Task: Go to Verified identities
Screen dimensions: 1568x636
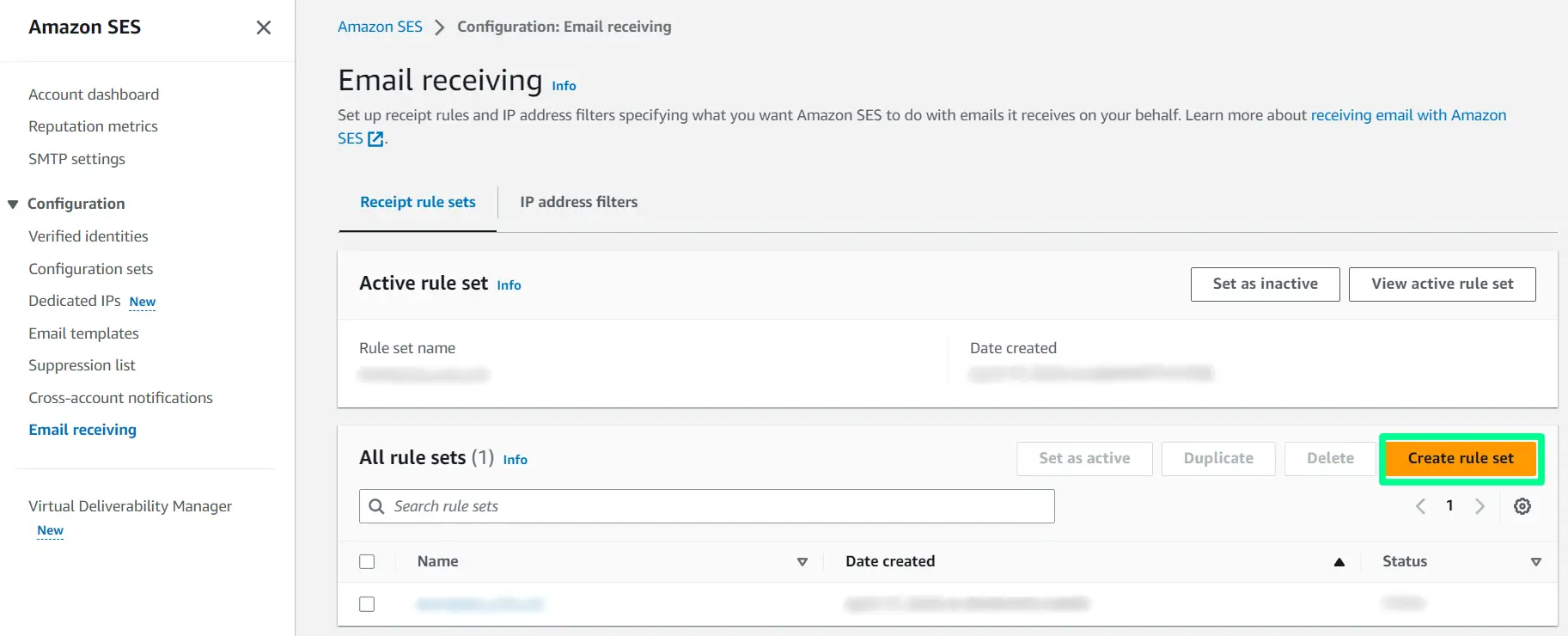Action: (x=88, y=236)
